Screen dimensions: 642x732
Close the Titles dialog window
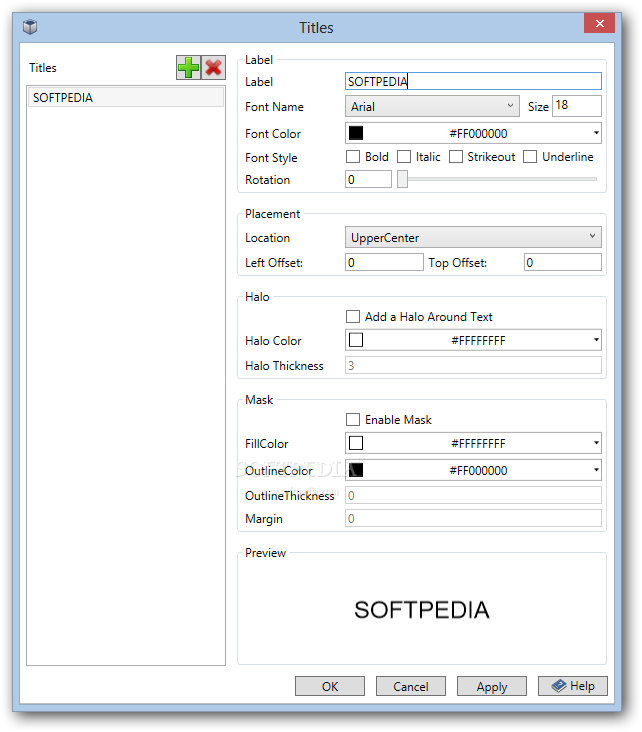click(600, 23)
